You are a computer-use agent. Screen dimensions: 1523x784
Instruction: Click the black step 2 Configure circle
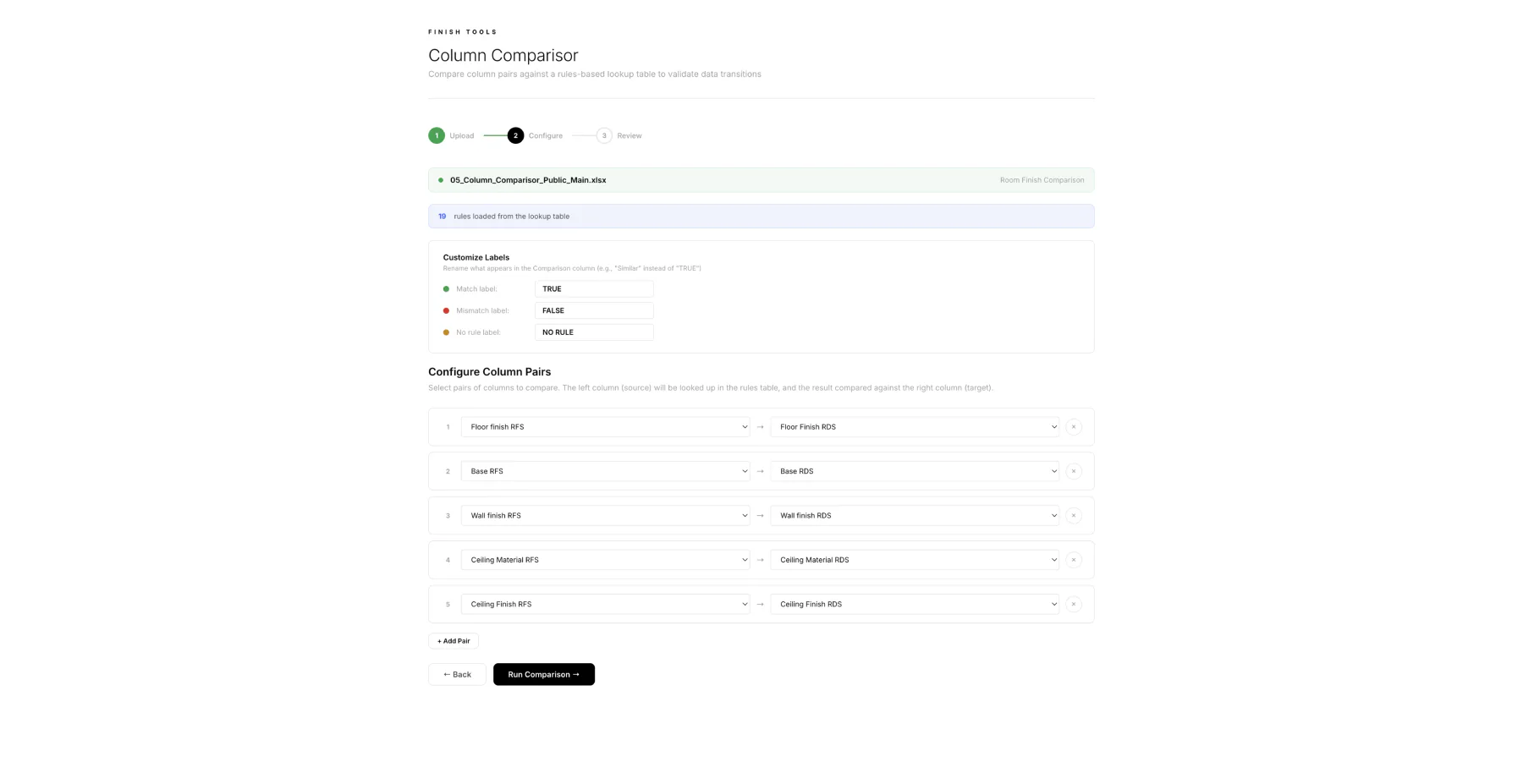515,135
